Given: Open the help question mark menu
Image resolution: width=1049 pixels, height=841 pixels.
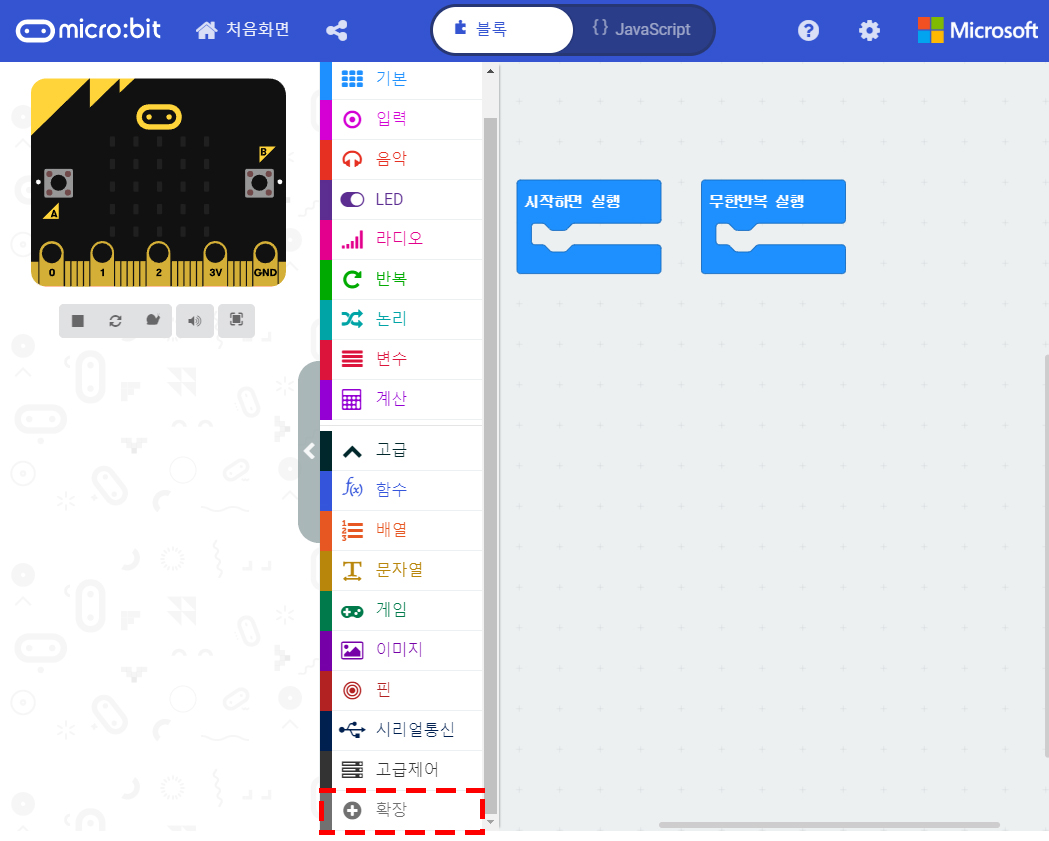Looking at the screenshot, I should [x=808, y=30].
